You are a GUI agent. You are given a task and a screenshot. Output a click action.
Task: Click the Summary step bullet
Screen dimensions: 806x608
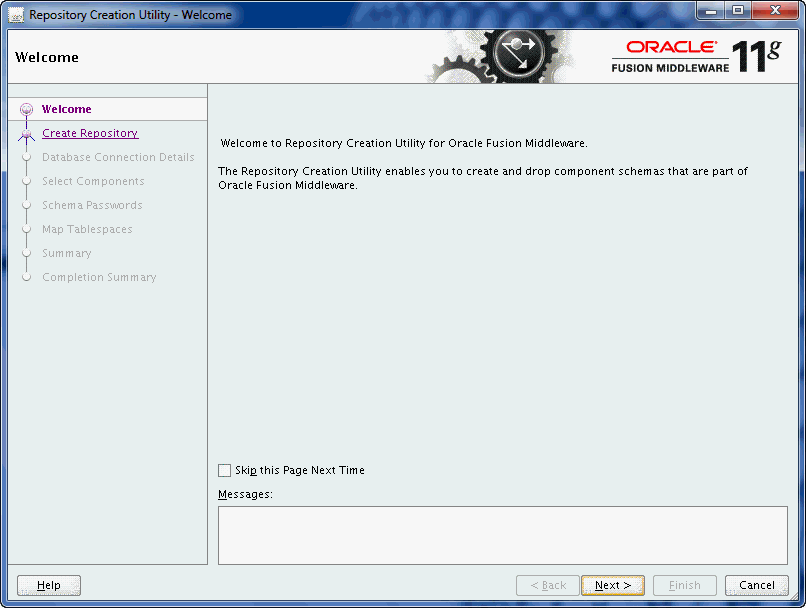(26, 253)
